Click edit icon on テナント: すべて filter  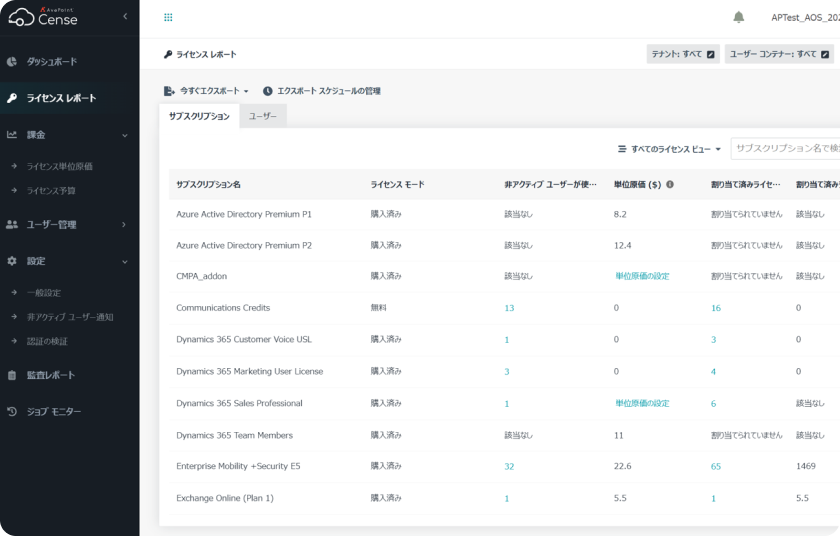tap(711, 54)
